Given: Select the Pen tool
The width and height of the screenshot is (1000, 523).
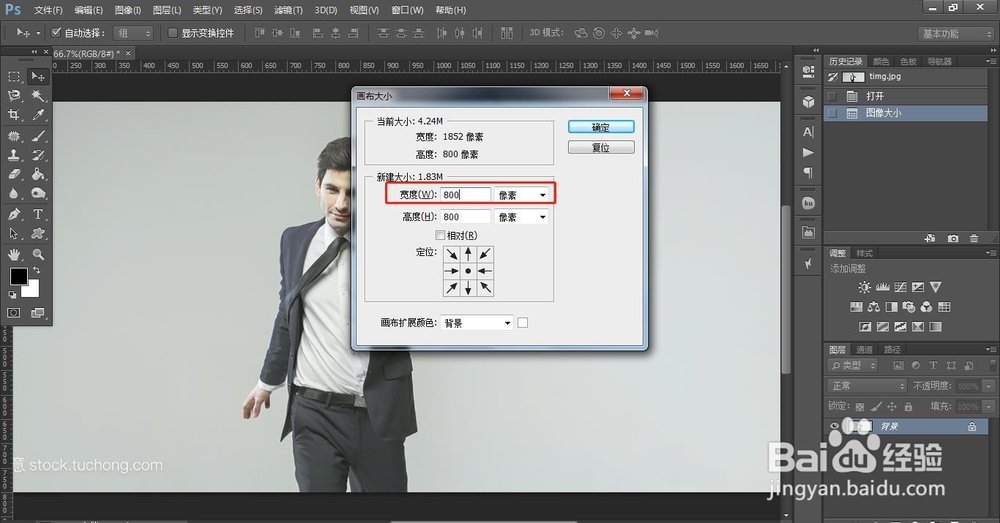Looking at the screenshot, I should coord(13,214).
